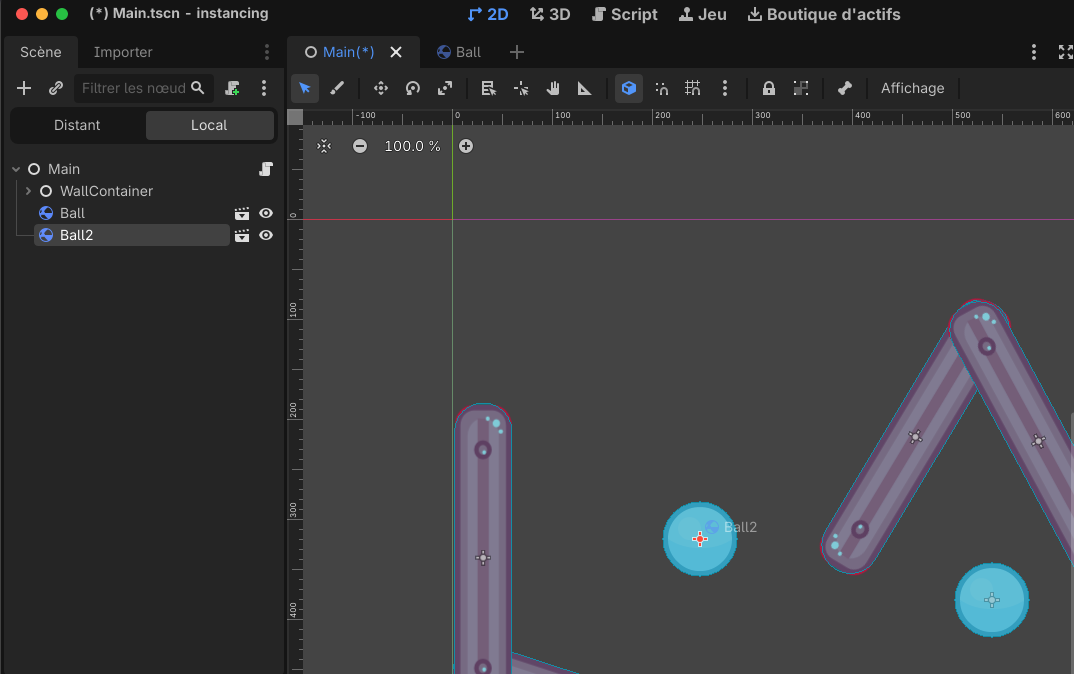Image resolution: width=1074 pixels, height=674 pixels.
Task: Hide the Ball node via eye icon
Action: point(266,214)
